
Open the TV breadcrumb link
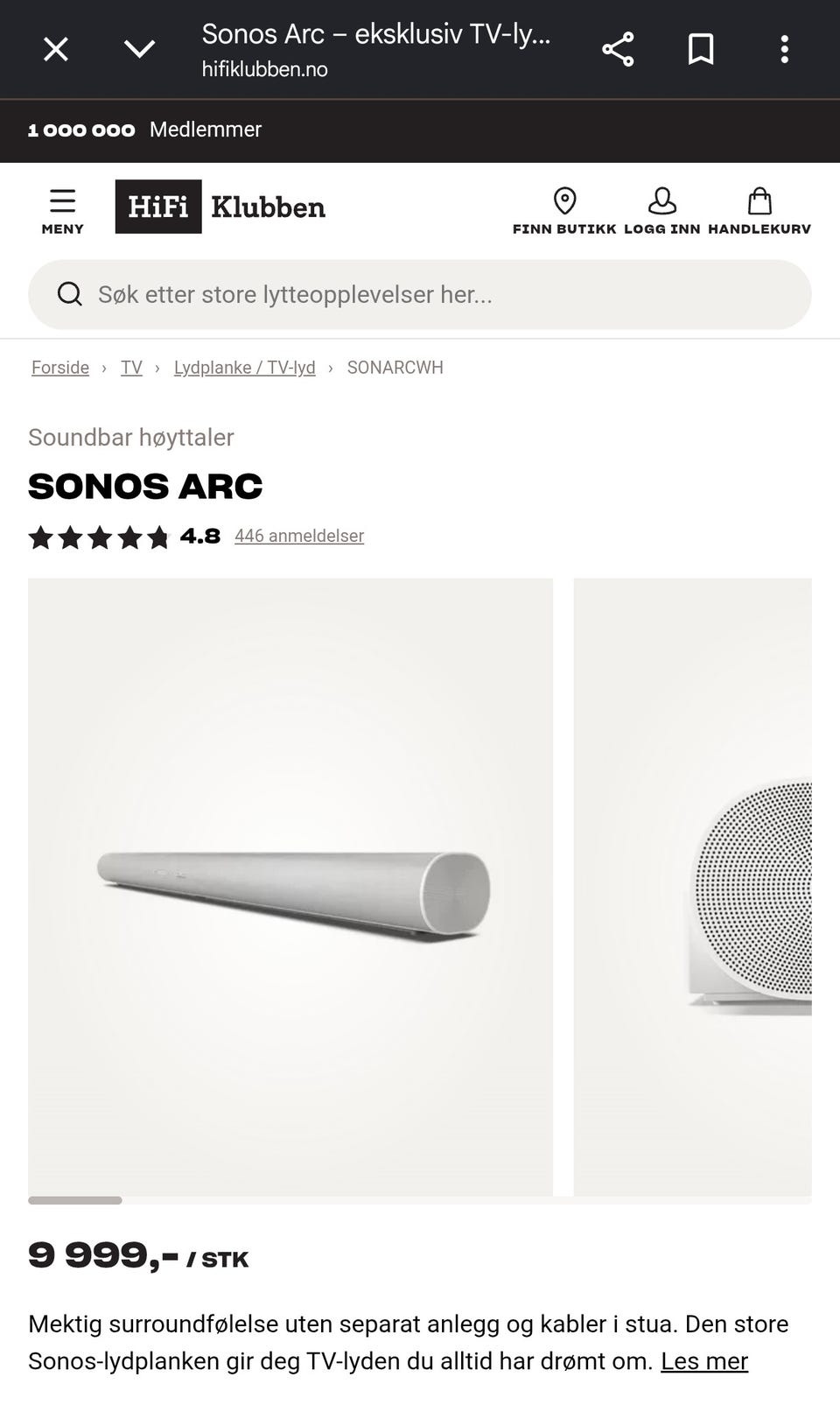coord(131,368)
